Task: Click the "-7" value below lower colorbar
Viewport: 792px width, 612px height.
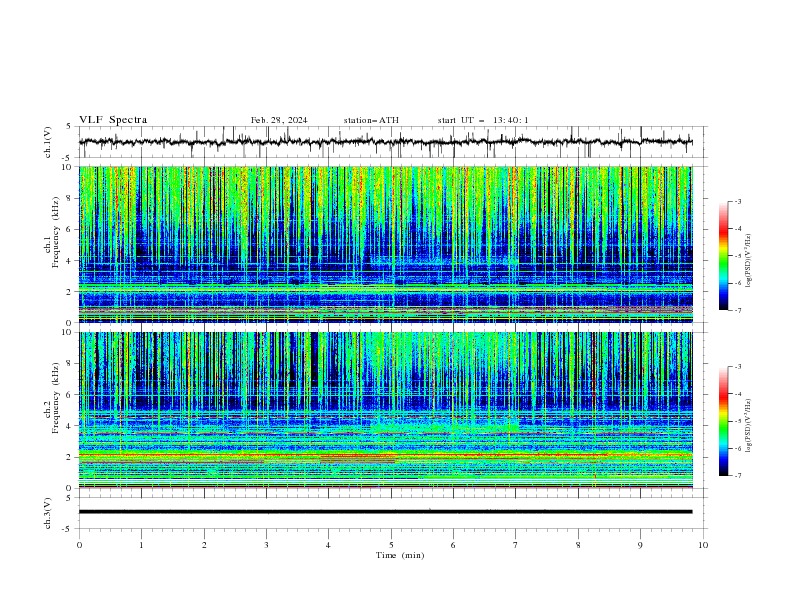Action: (x=737, y=475)
